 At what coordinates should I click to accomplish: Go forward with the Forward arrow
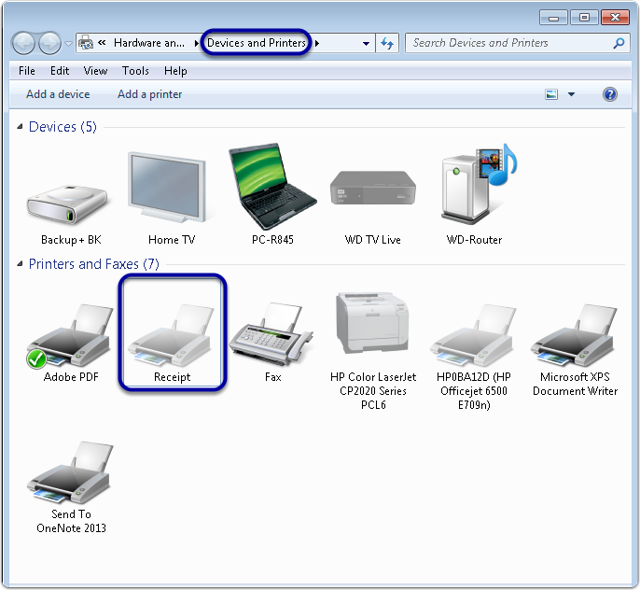coord(50,43)
